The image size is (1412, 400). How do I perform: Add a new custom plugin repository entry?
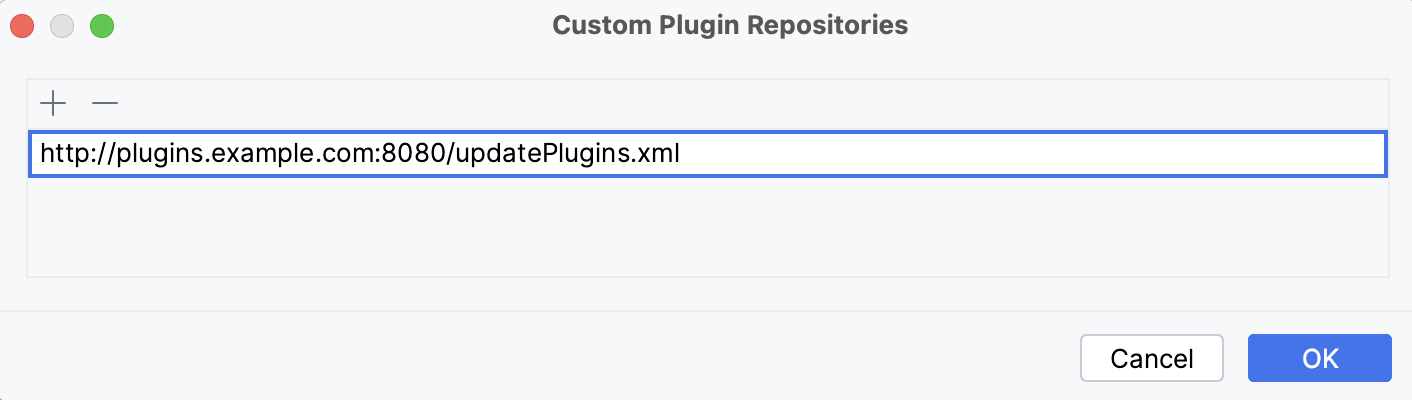coord(52,102)
